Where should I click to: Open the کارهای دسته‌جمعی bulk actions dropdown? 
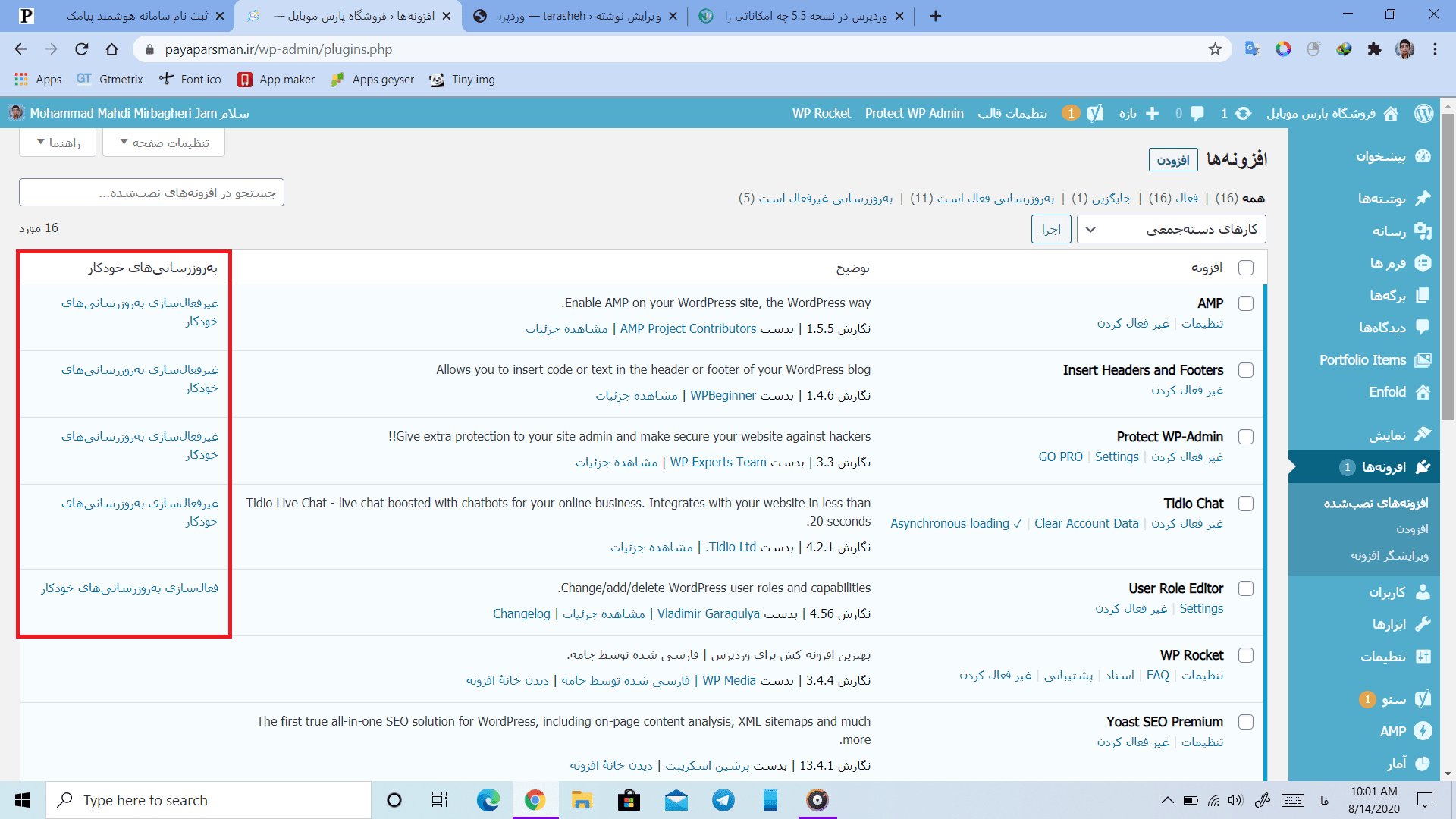[x=1172, y=229]
